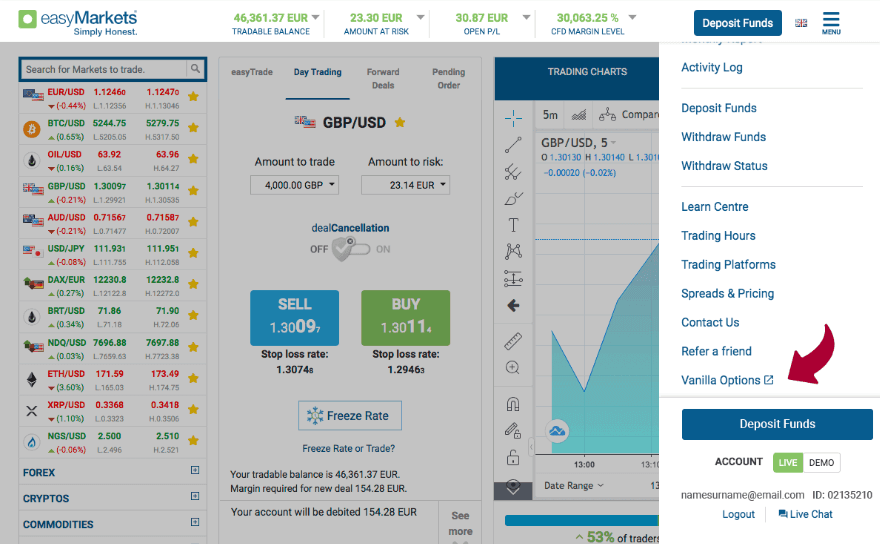The image size is (880, 544).
Task: Click the Freeze Rate or Trade? link
Action: click(349, 449)
